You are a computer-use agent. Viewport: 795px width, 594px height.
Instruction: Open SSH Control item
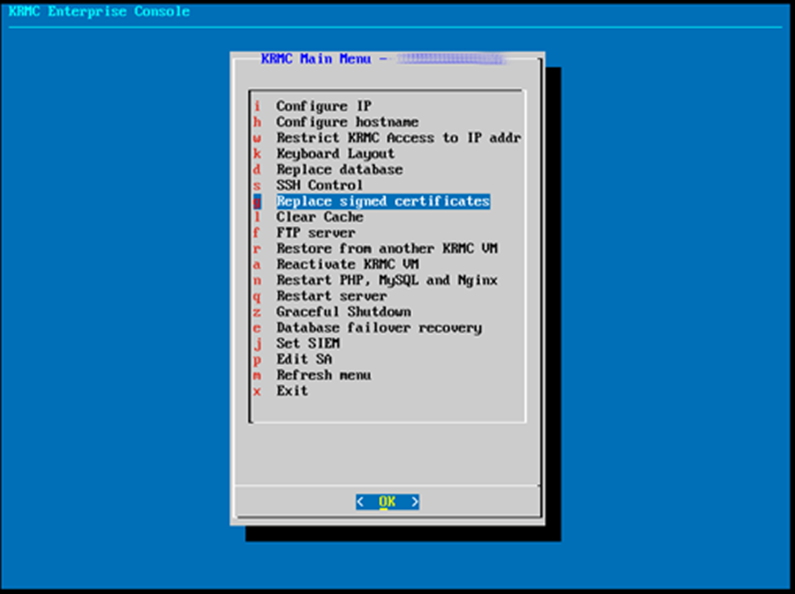[x=319, y=185]
